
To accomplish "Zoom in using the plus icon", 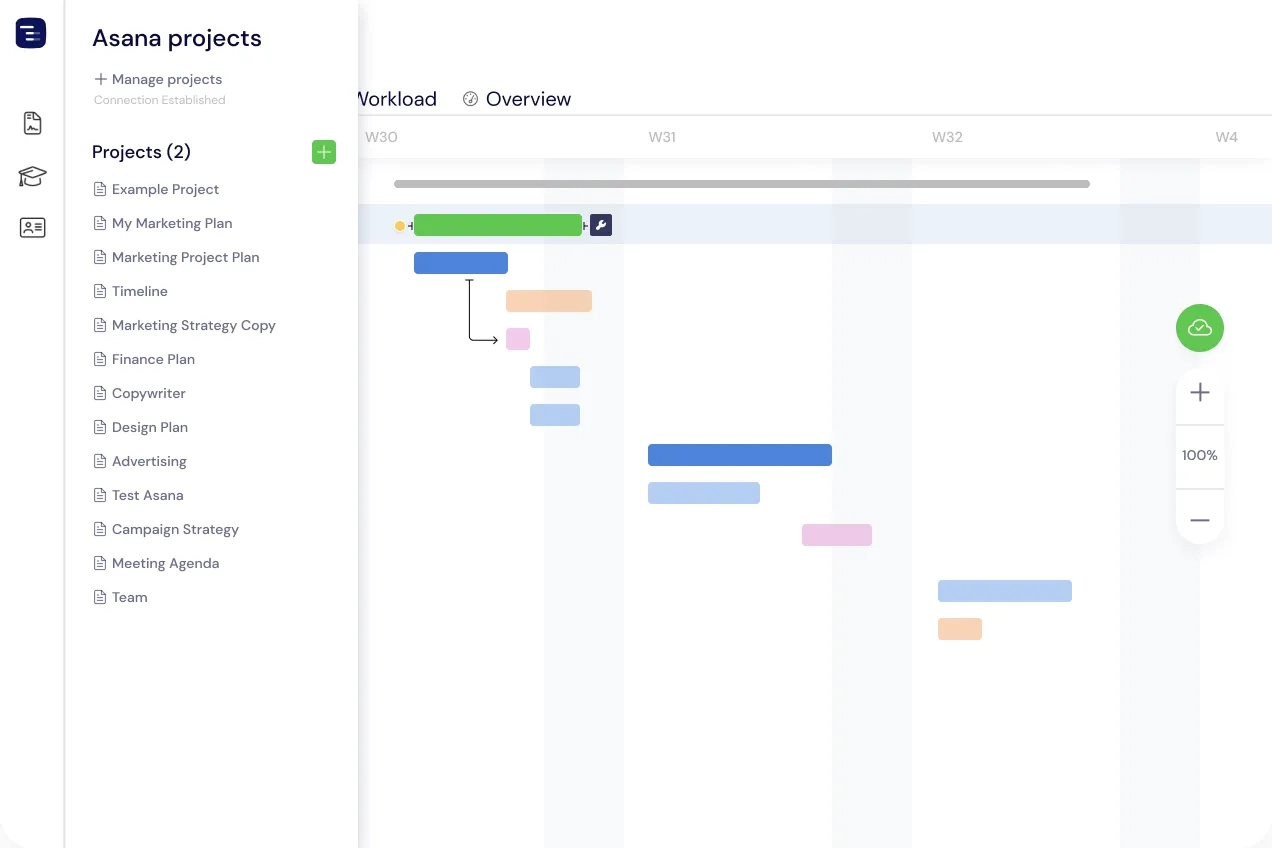I will pos(1199,392).
